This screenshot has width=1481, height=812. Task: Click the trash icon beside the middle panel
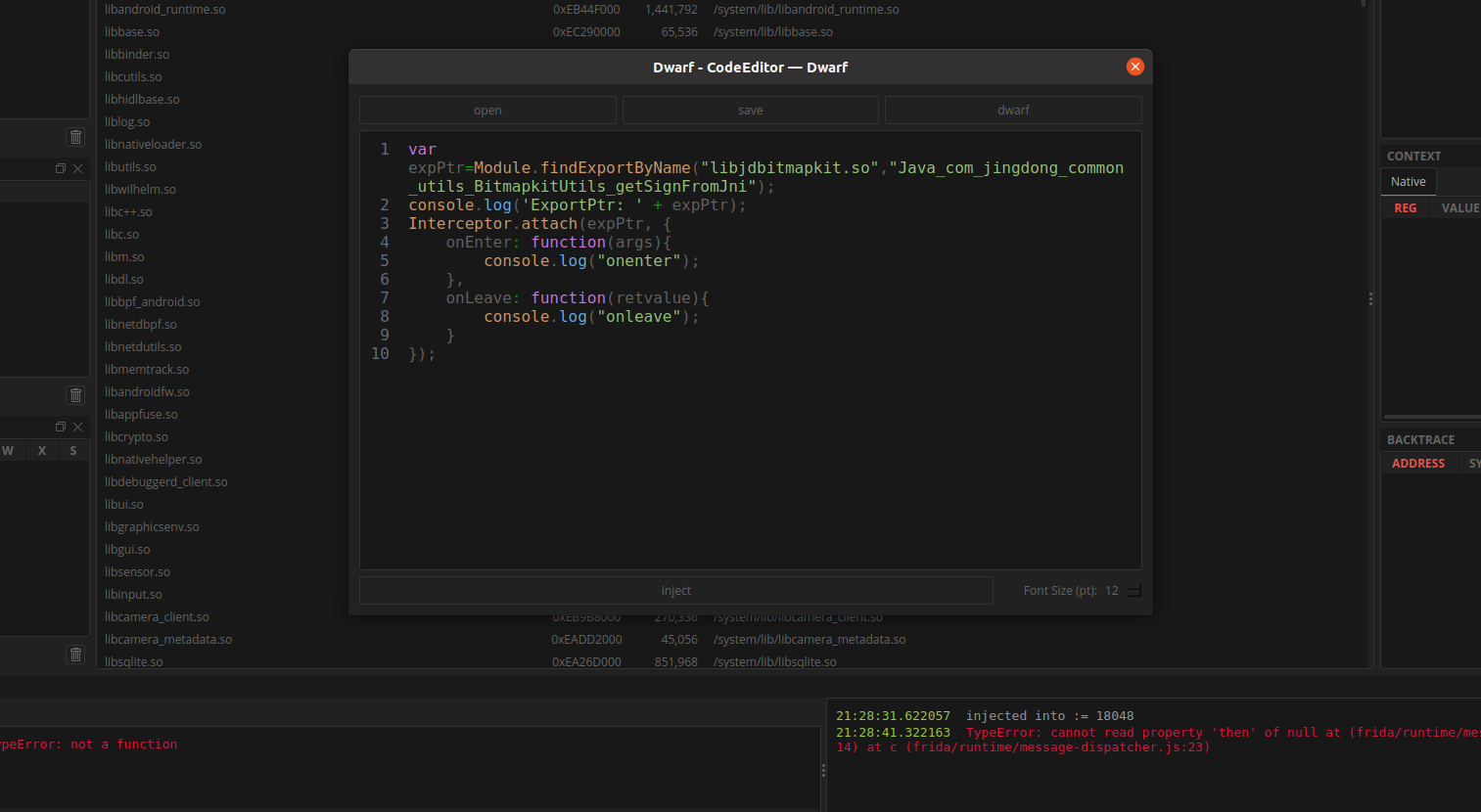[x=75, y=394]
